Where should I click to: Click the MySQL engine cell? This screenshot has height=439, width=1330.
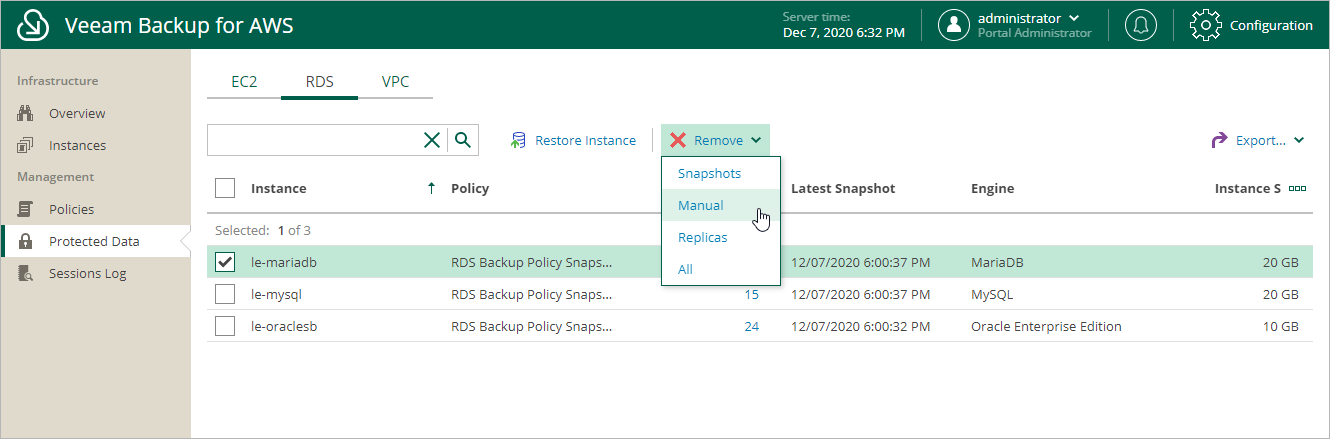coord(993,295)
